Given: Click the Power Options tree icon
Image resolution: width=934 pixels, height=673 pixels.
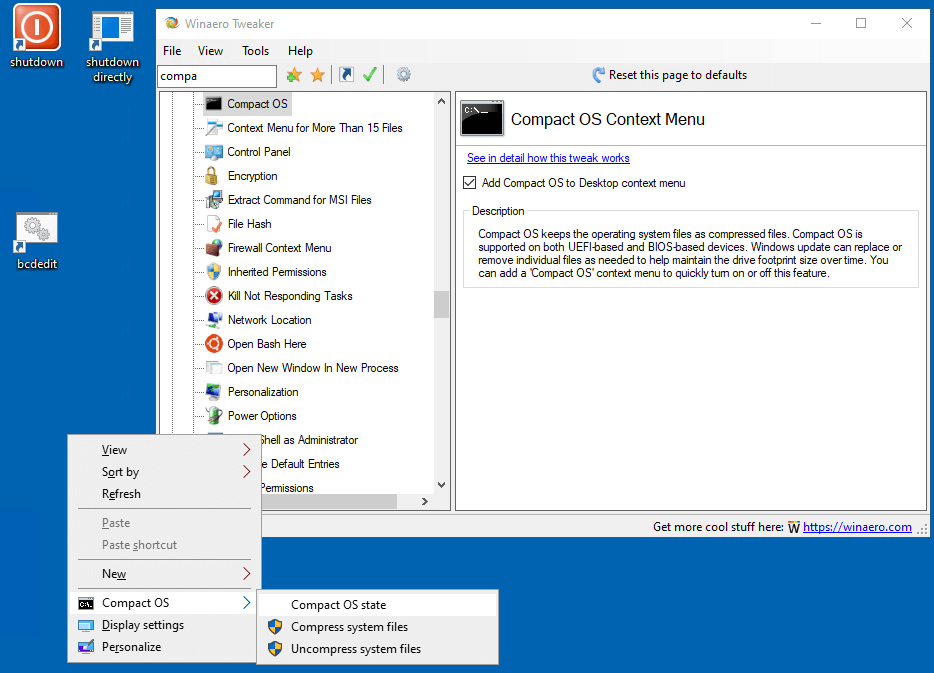Looking at the screenshot, I should click(x=213, y=416).
